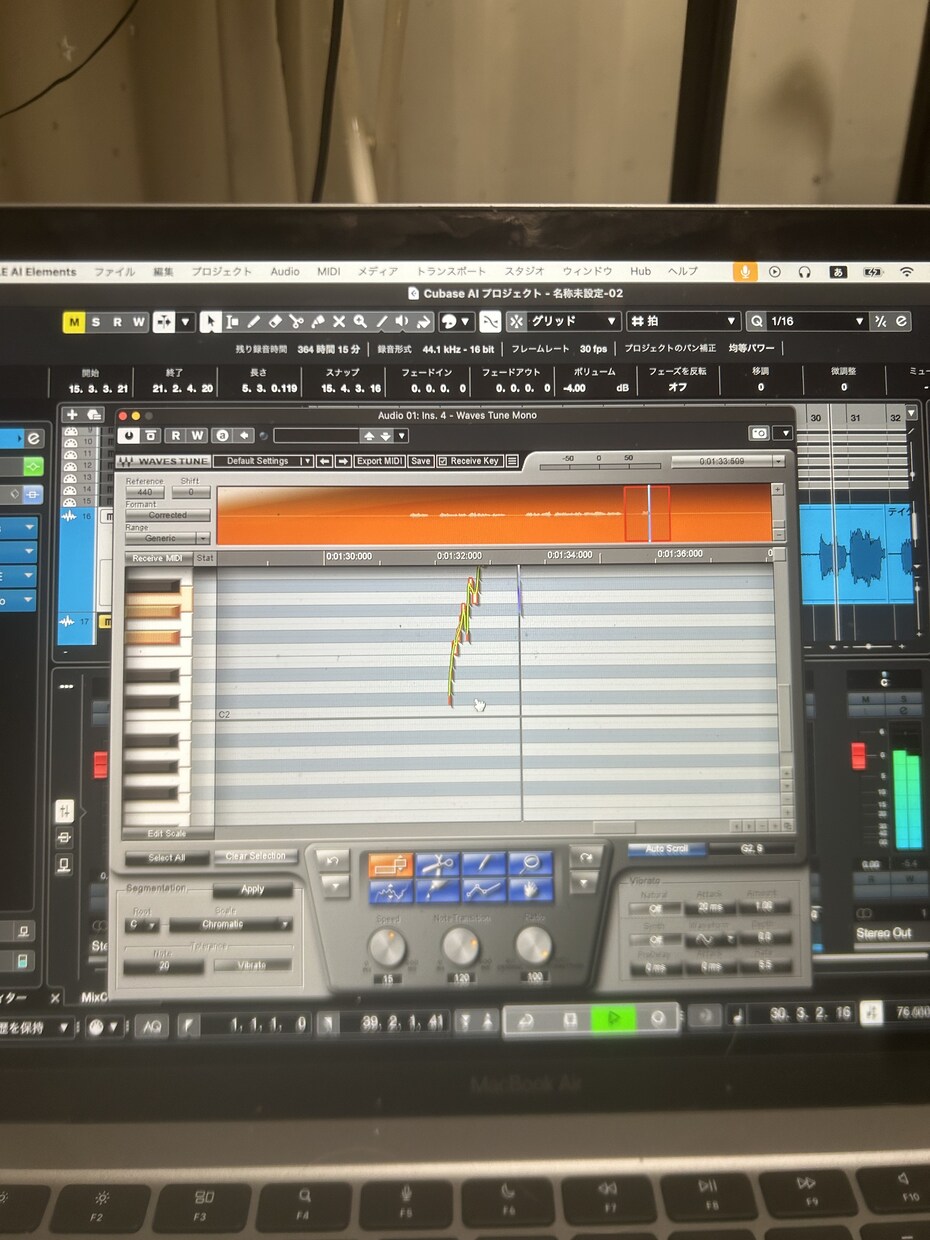This screenshot has width=930, height=1240.
Task: Toggle Snap on/off in Cubase toolbar
Action: coord(490,321)
